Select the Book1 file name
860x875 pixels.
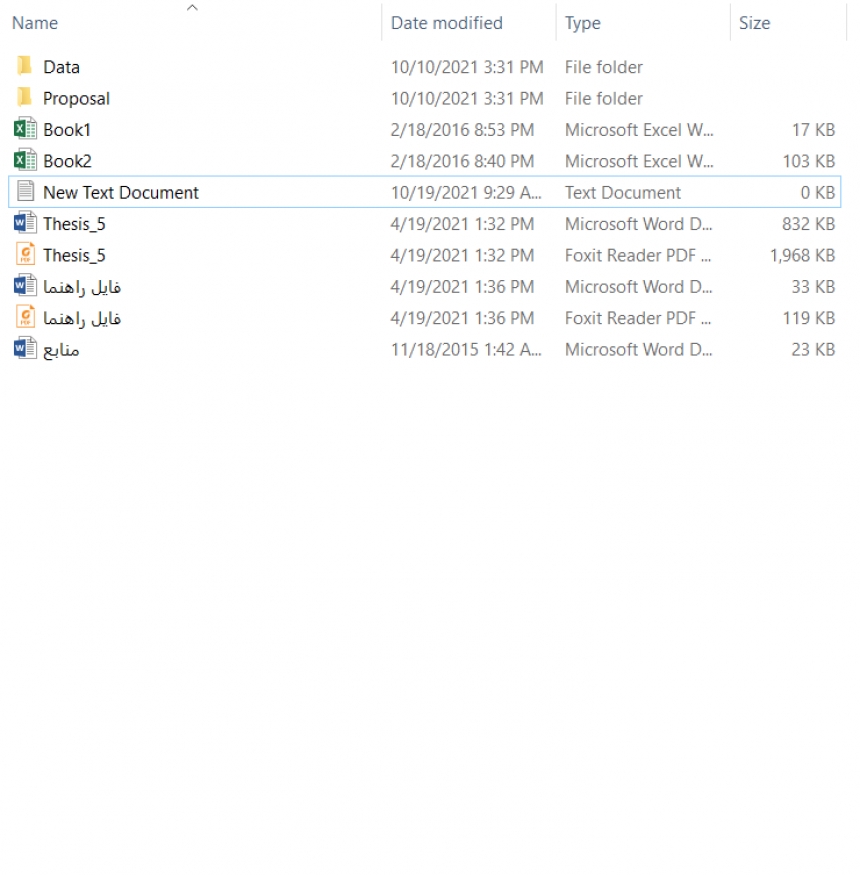67,130
